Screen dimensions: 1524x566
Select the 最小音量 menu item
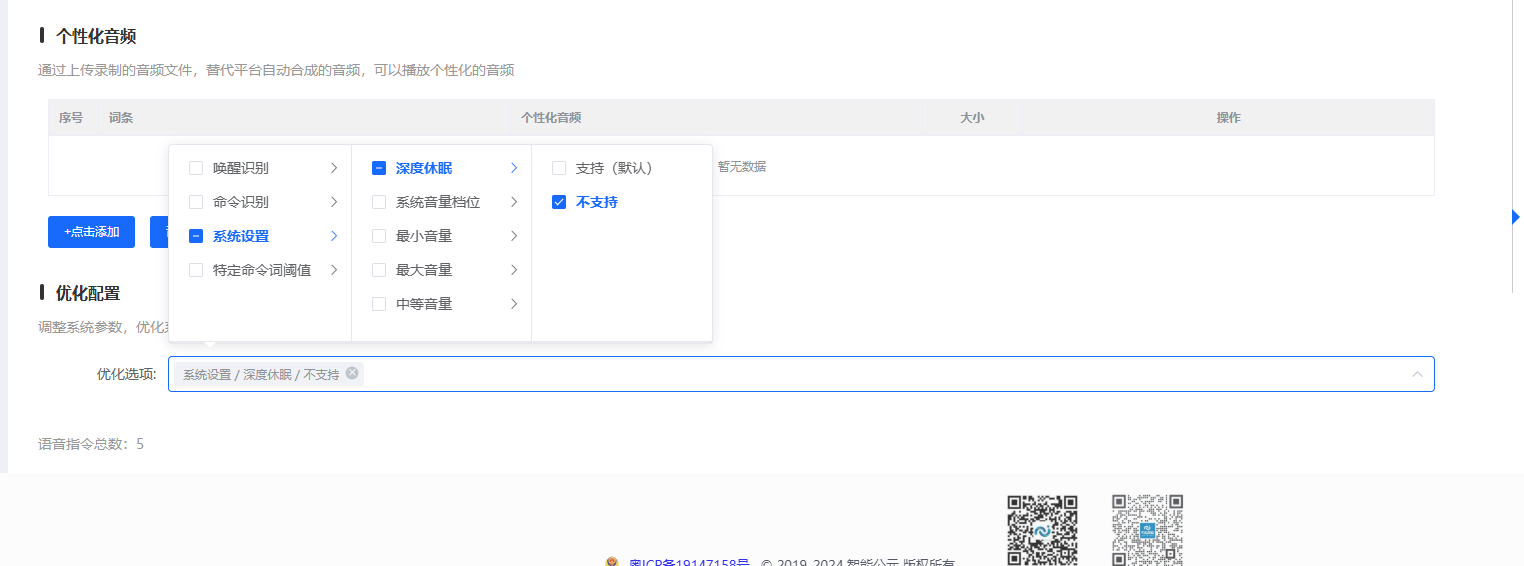[424, 236]
